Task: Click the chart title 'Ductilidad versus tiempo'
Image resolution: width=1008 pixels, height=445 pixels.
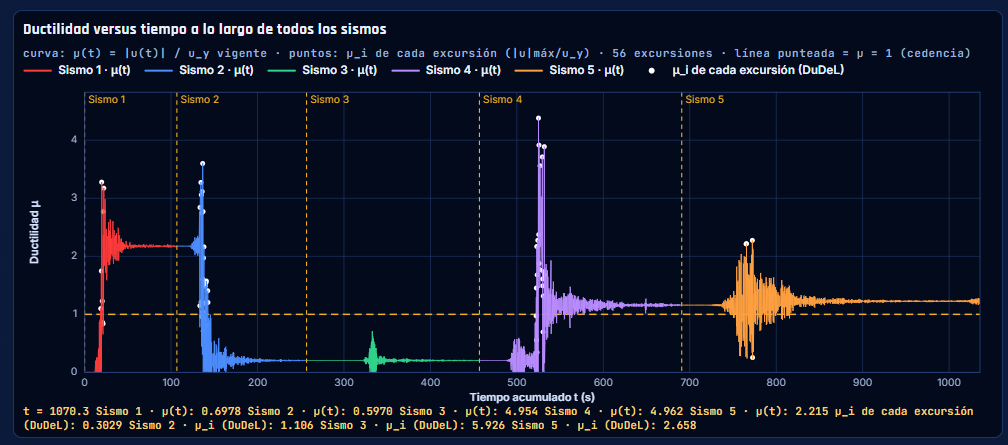Action: point(204,30)
